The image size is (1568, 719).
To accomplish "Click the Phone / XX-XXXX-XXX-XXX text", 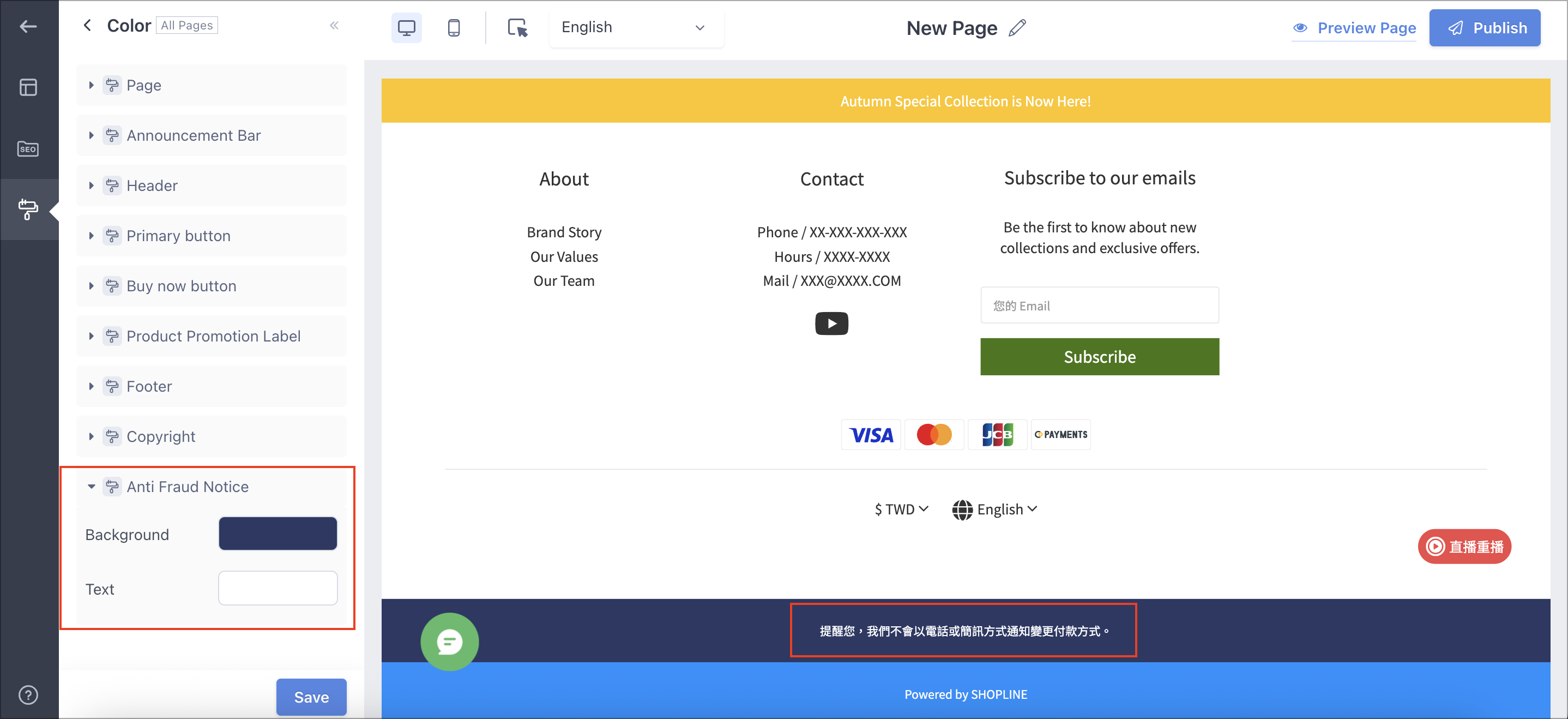I will [x=831, y=232].
